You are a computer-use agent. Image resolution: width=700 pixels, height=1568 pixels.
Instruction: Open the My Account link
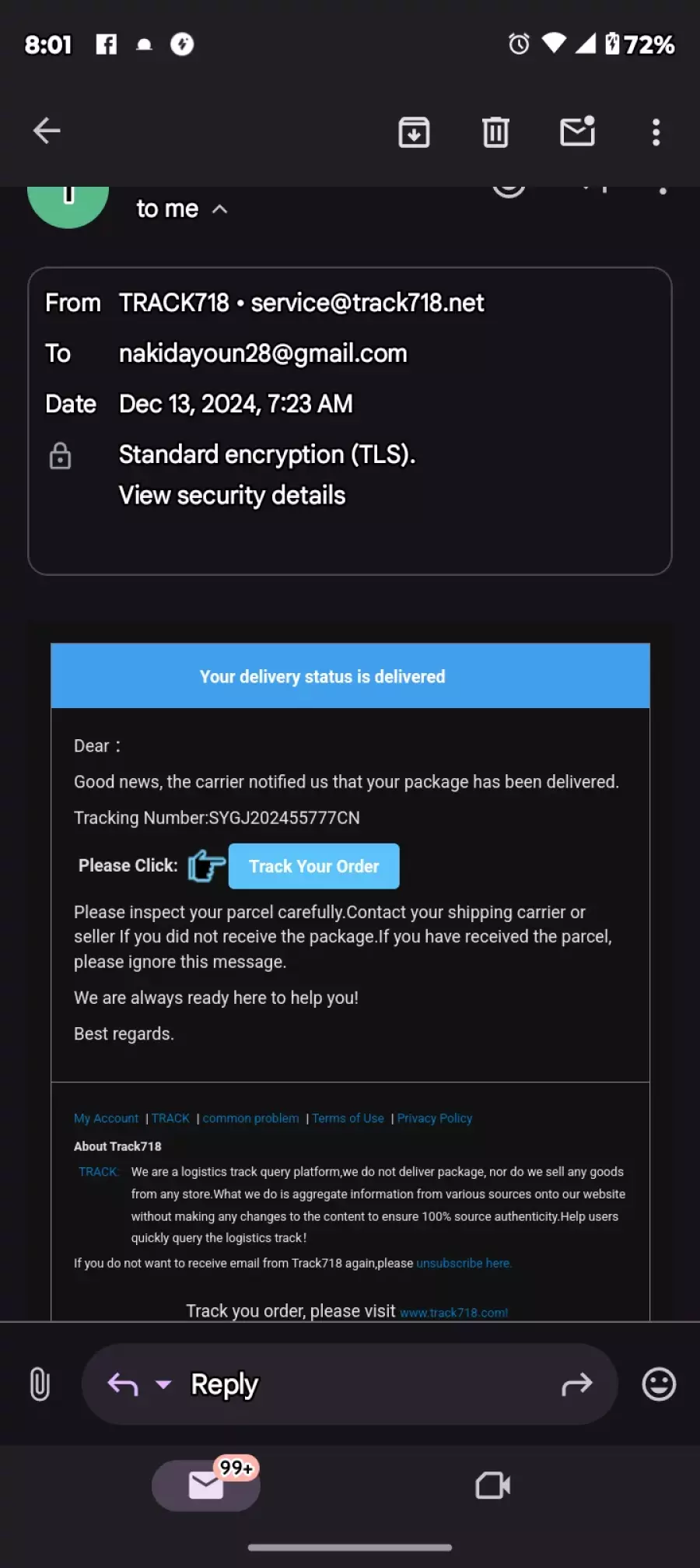[106, 1118]
